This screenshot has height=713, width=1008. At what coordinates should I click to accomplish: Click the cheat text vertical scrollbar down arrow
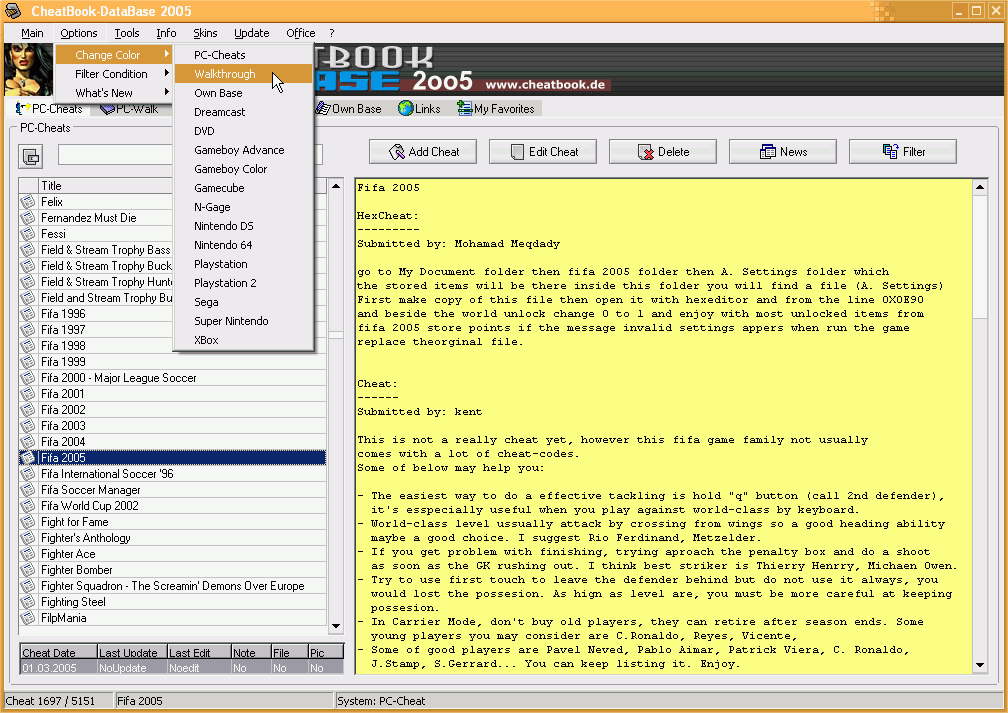point(979,667)
